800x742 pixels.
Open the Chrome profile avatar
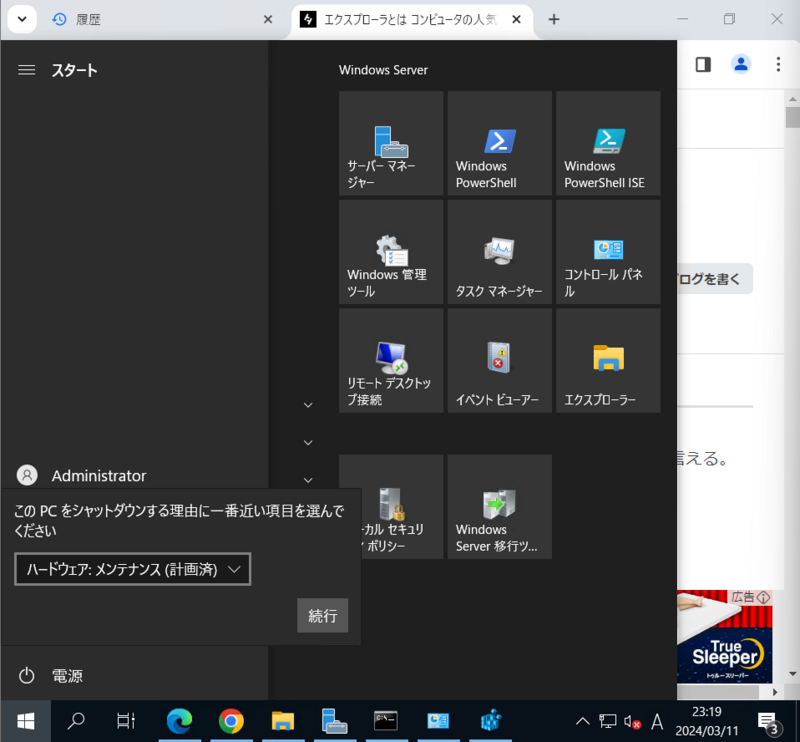click(x=741, y=64)
